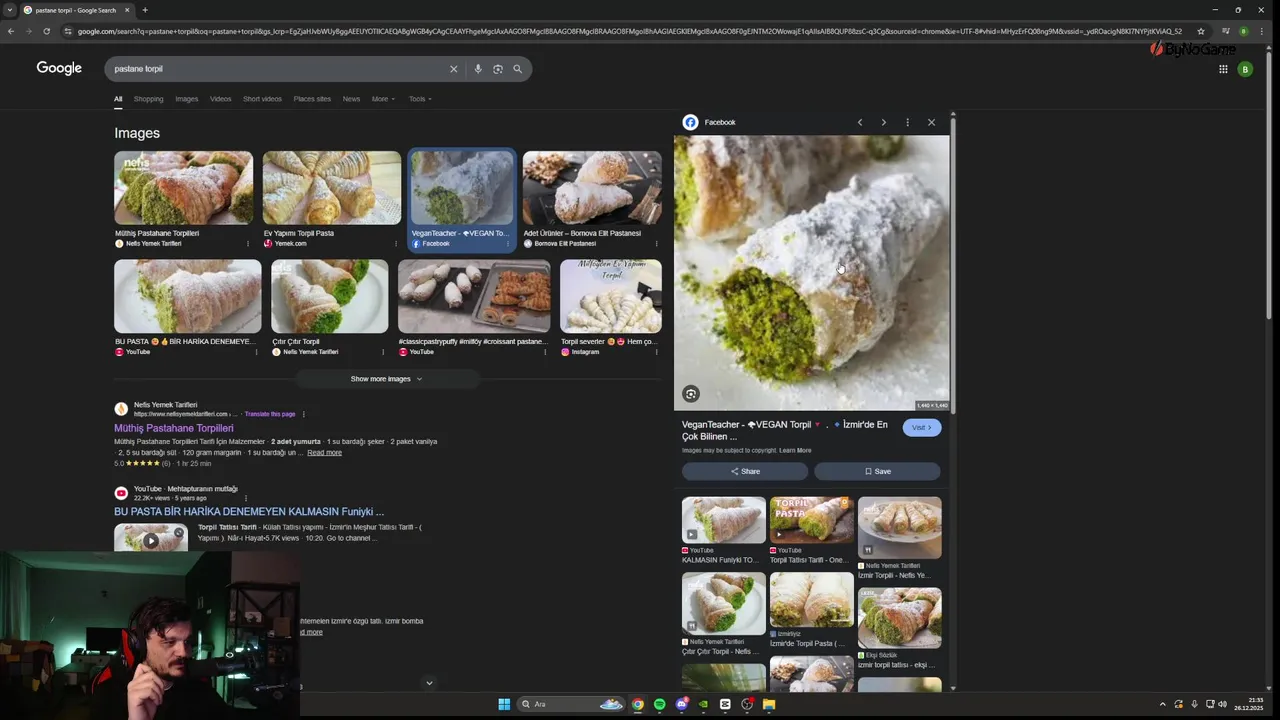Open BU PASTA BİR HARİKA YouTube result

249,511
